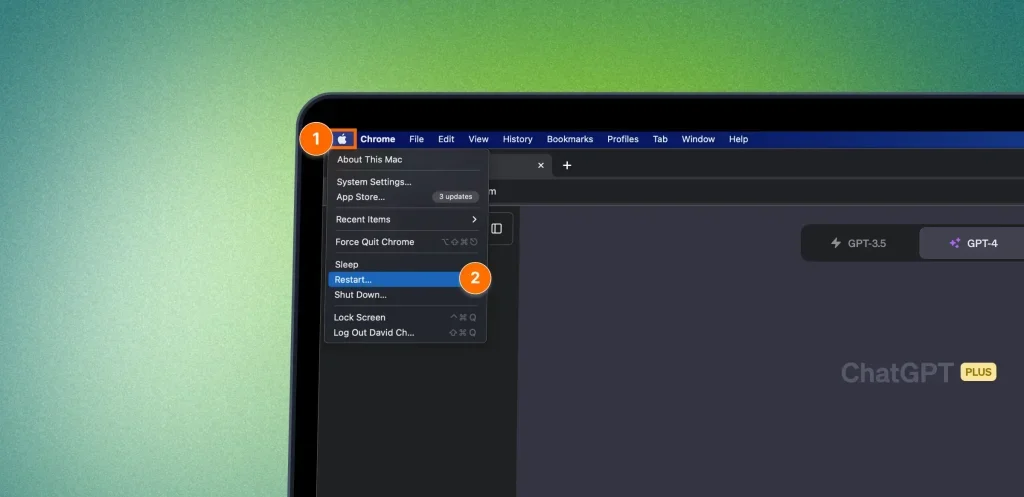
Task: Click the yellow PLUS badge
Action: (x=978, y=372)
